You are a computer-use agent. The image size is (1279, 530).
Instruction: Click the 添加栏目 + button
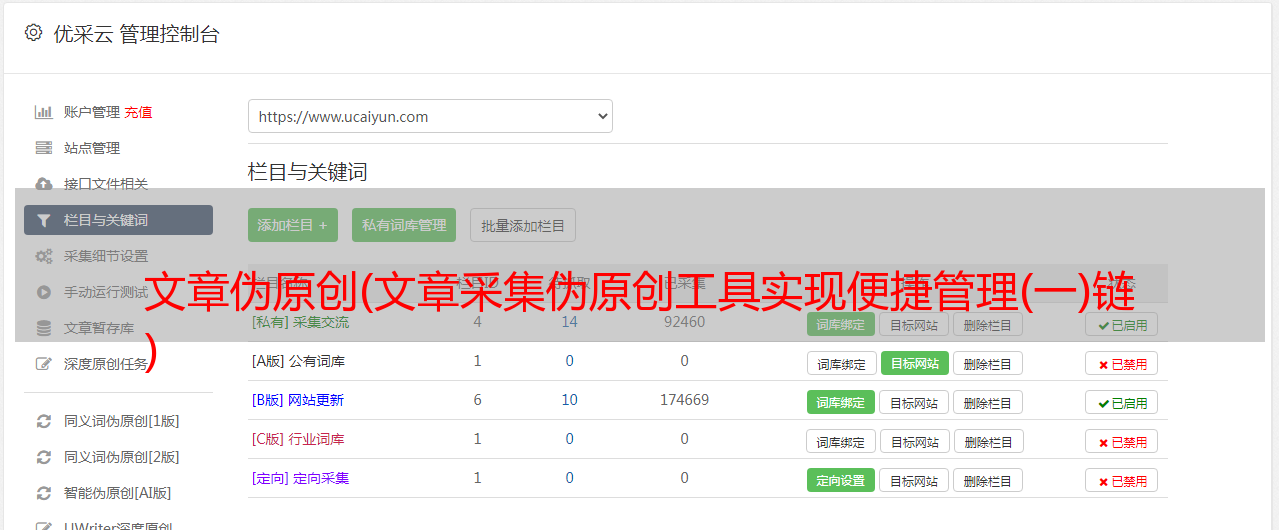point(293,225)
